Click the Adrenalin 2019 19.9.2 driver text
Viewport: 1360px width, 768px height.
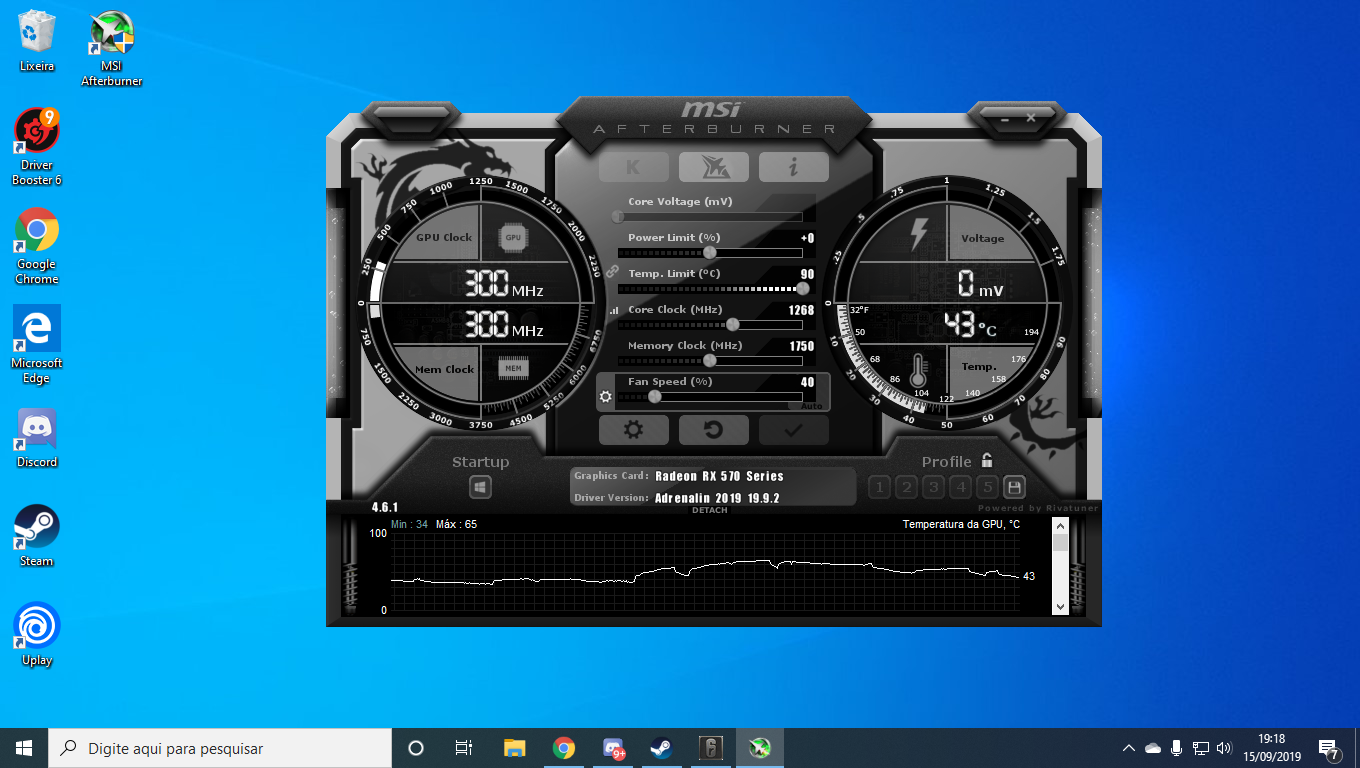click(x=717, y=498)
